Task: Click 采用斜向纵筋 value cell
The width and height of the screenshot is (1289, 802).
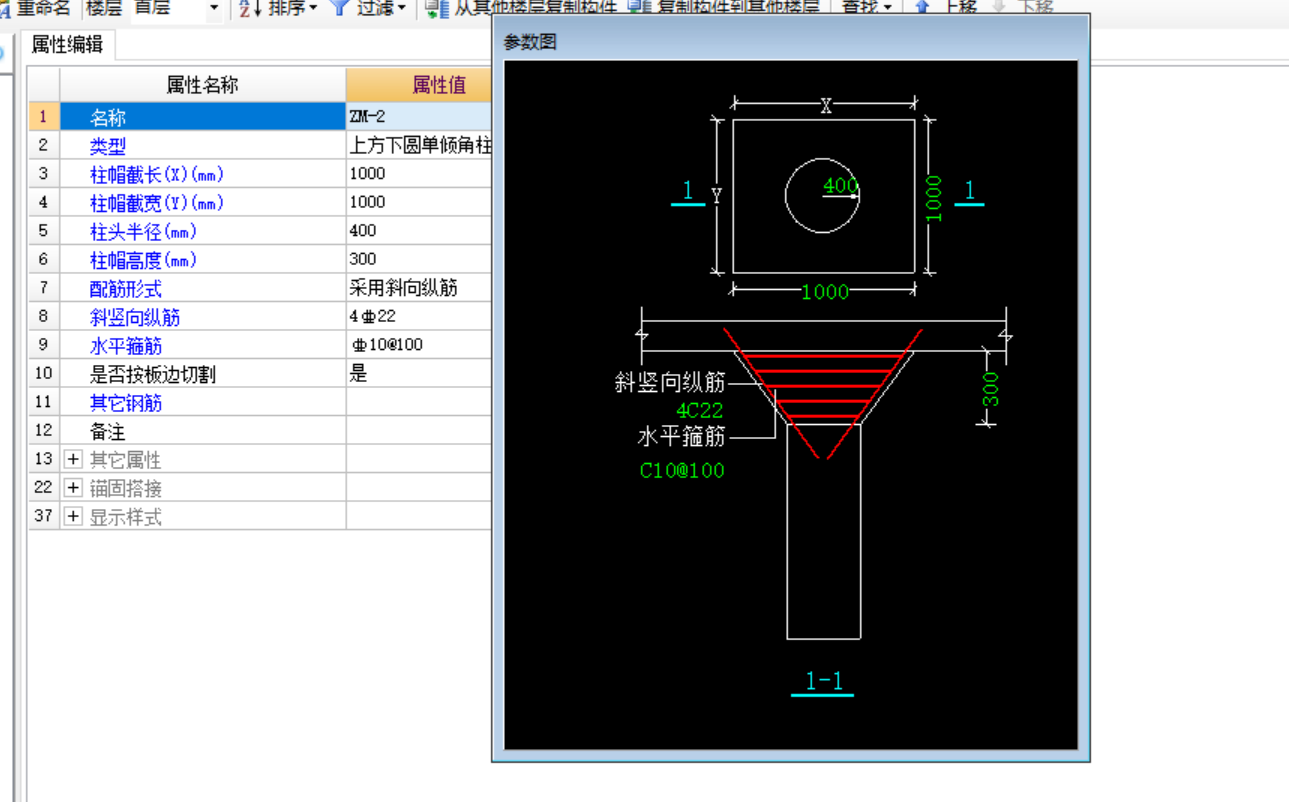Action: coord(420,289)
